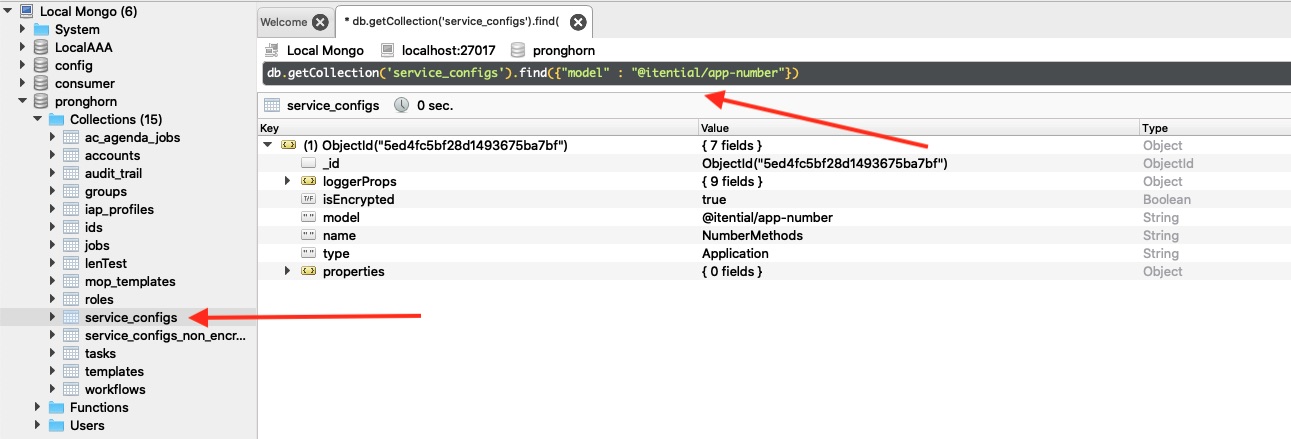
Task: Click the audit_trail collection table icon
Action: pos(71,173)
